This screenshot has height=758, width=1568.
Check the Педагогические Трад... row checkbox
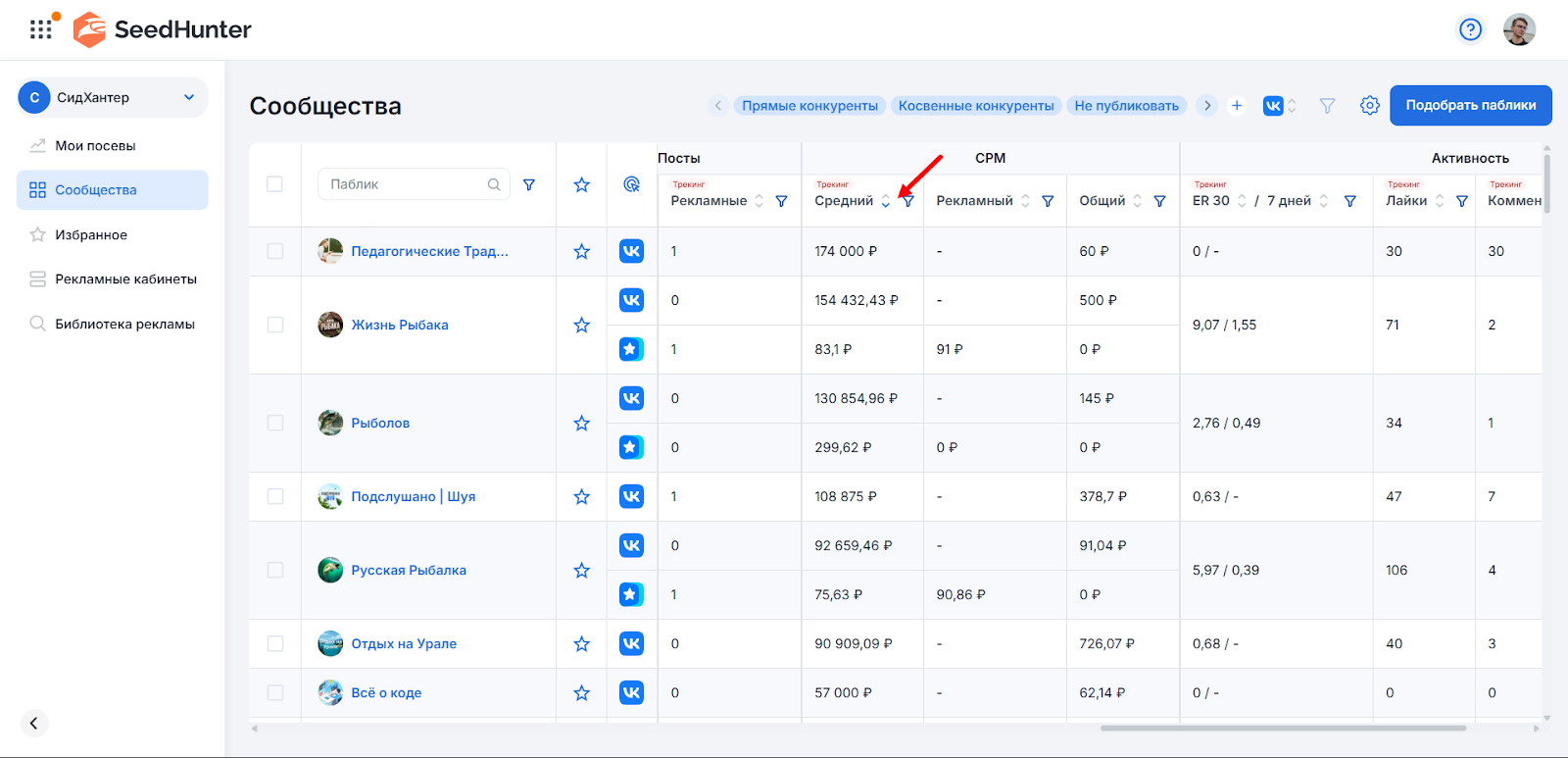pos(275,251)
